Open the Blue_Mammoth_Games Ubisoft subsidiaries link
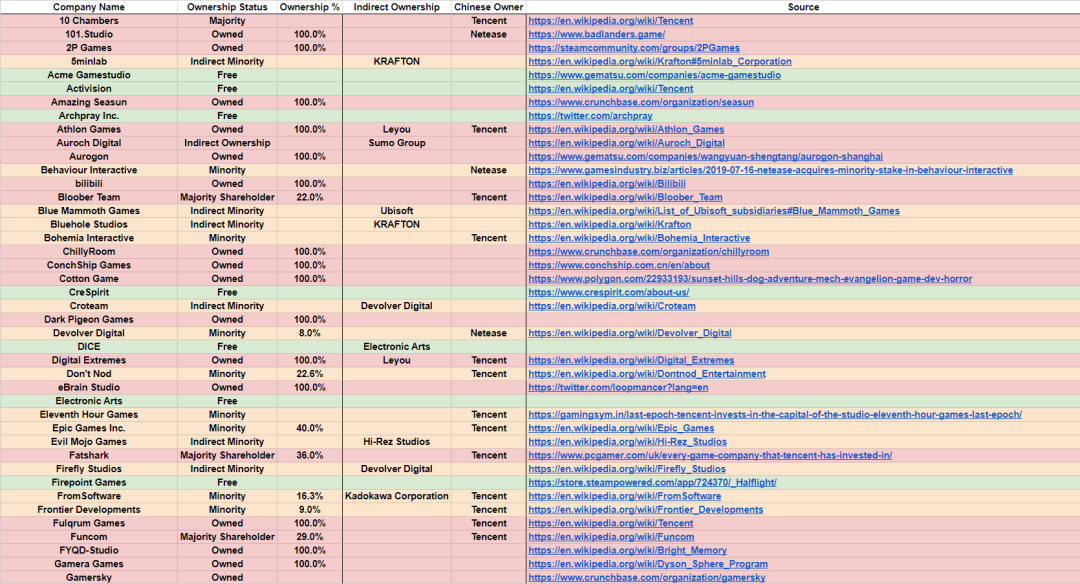Image resolution: width=1080 pixels, height=584 pixels. point(714,211)
